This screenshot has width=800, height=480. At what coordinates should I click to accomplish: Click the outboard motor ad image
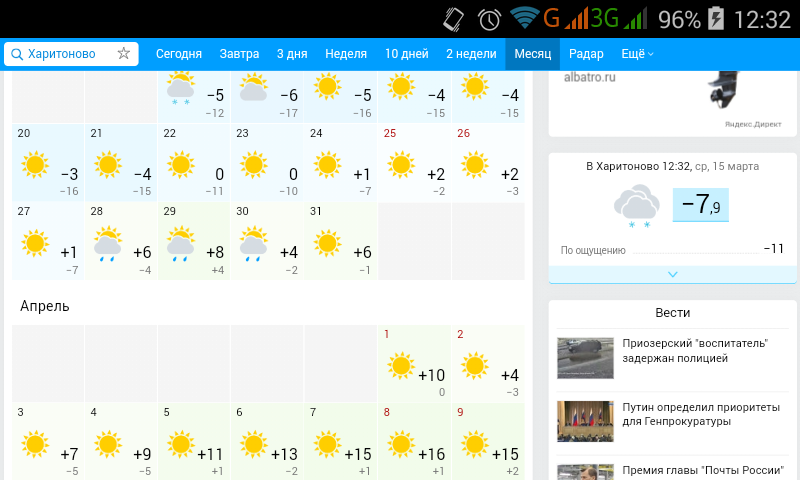click(x=724, y=89)
